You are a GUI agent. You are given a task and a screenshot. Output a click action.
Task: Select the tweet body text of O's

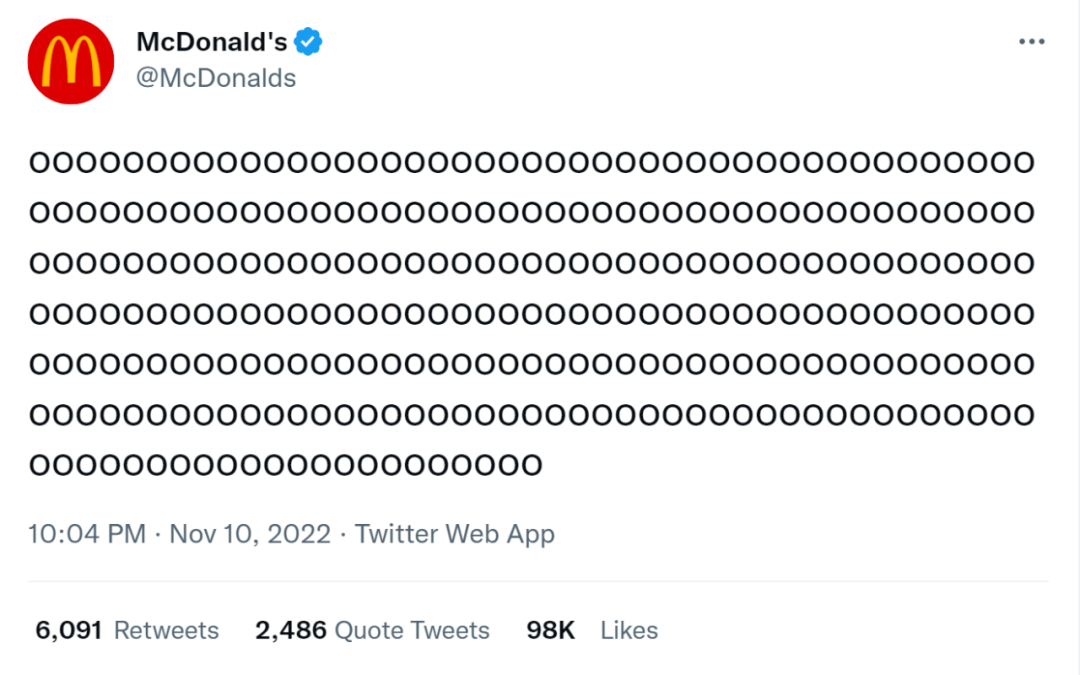530,310
